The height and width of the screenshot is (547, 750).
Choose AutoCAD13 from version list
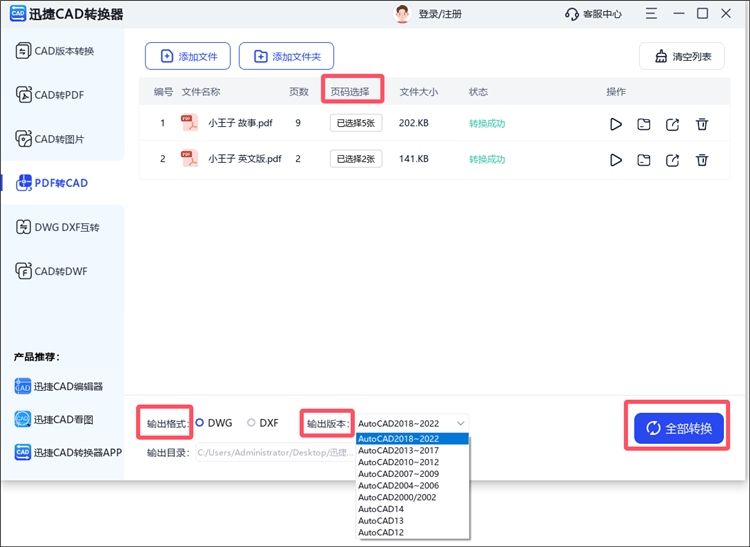coord(412,521)
